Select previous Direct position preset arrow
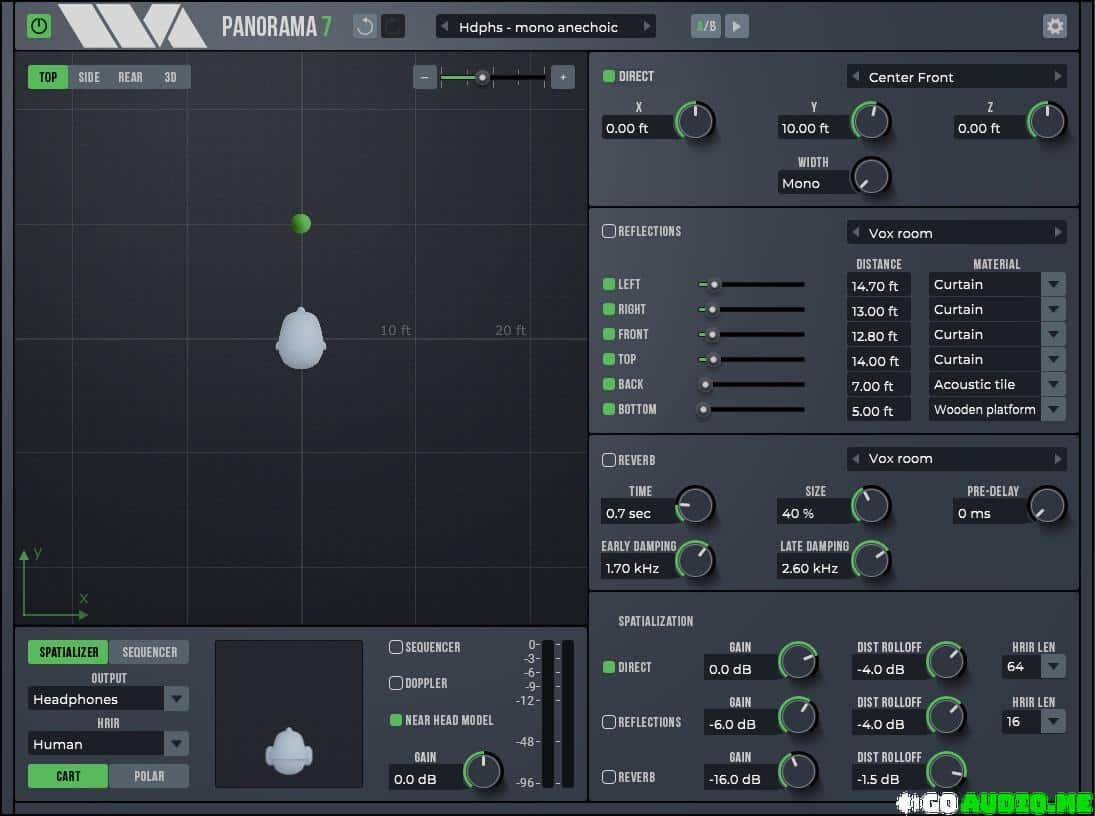This screenshot has width=1095, height=816. pyautogui.click(x=855, y=76)
